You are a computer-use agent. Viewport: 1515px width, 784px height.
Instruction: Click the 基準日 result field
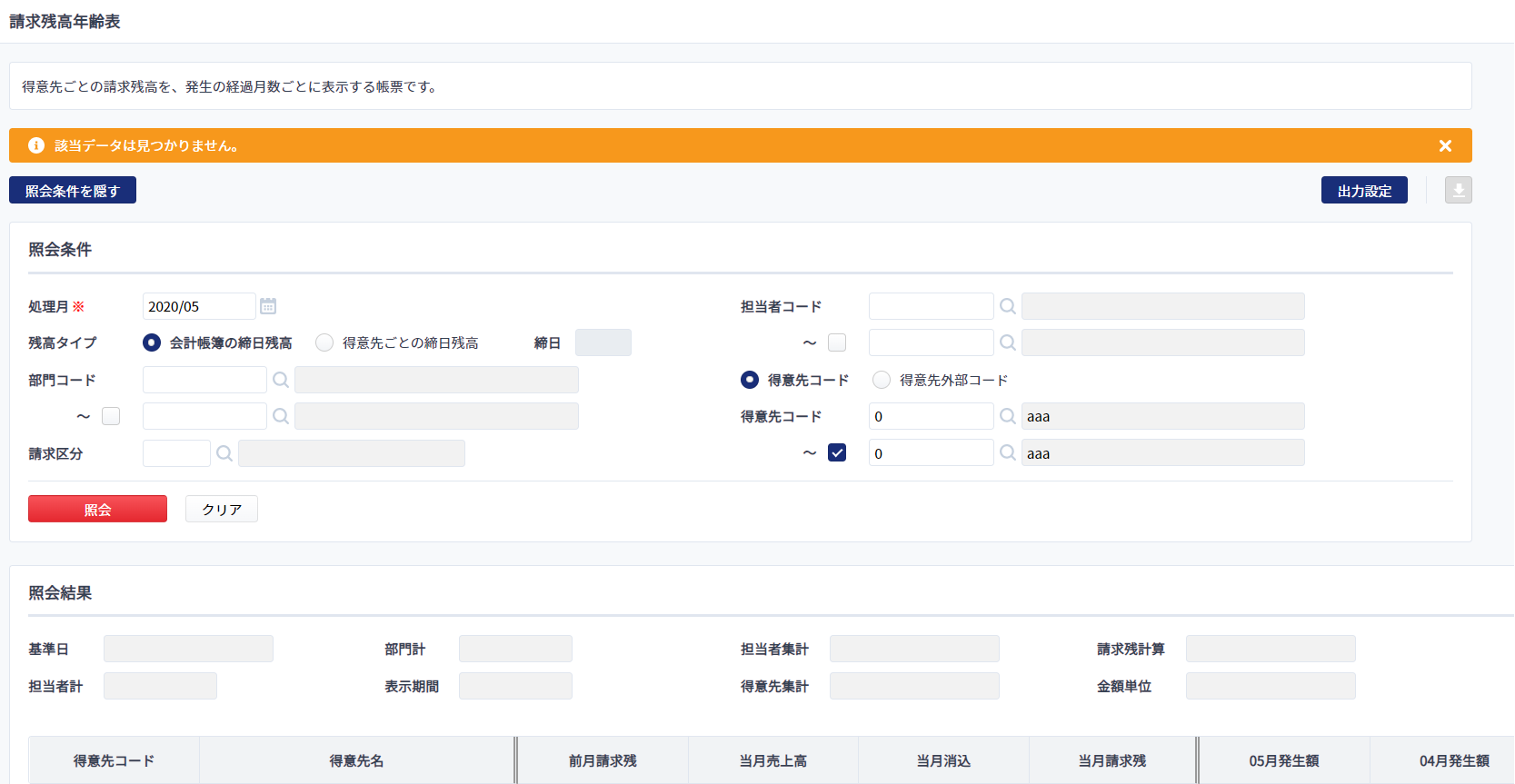point(188,649)
